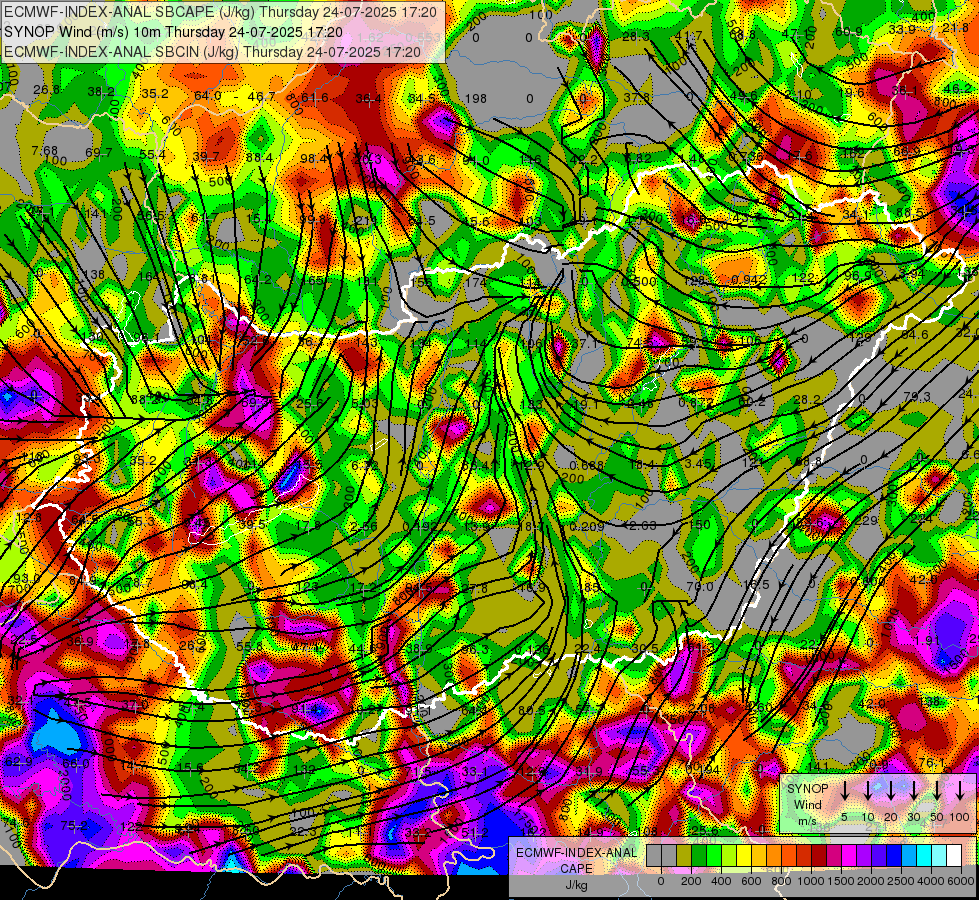
Task: Click the '26.8' station value on the map
Action: (47, 90)
